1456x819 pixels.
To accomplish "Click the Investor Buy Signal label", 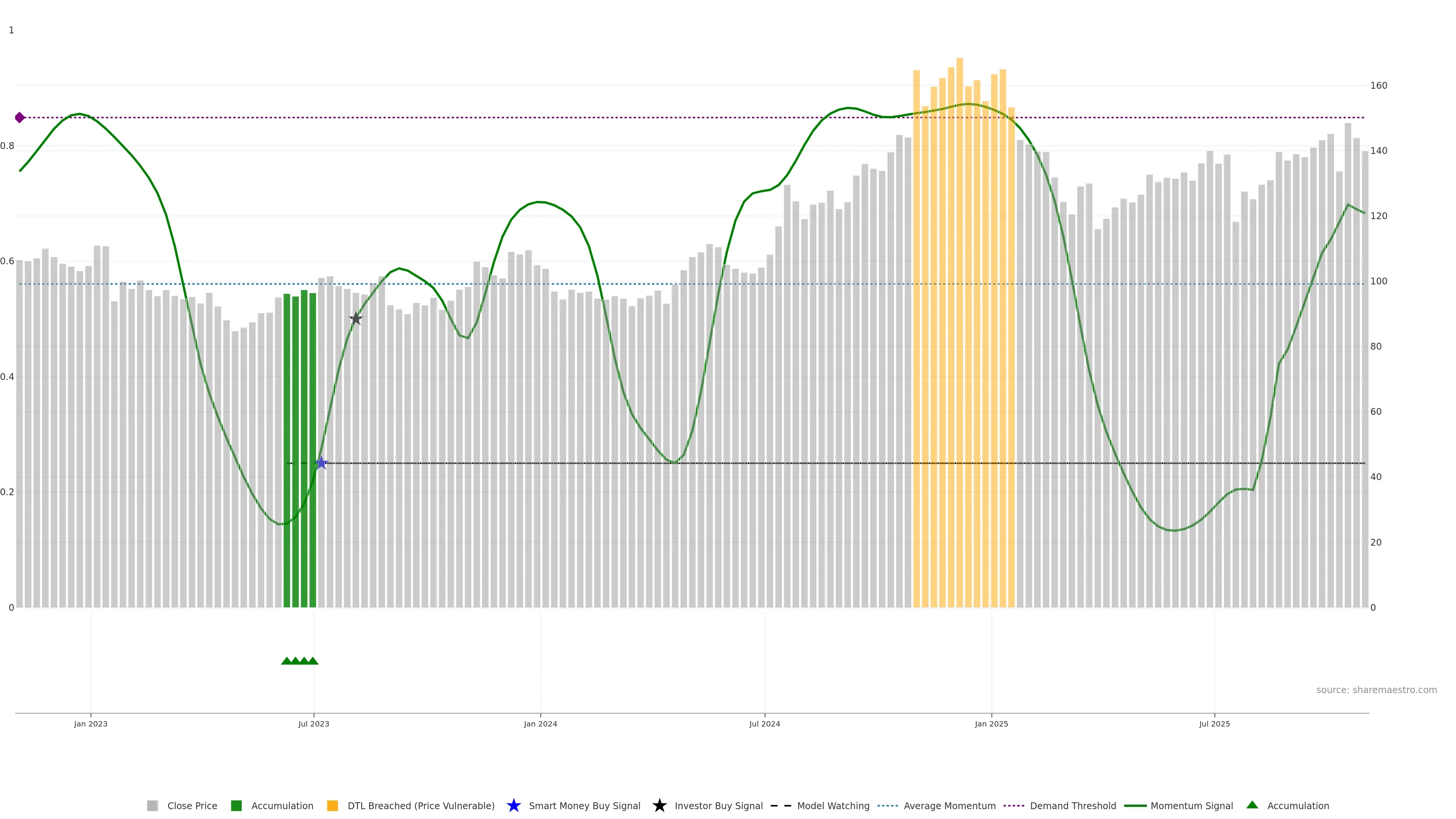I will pyautogui.click(x=719, y=806).
